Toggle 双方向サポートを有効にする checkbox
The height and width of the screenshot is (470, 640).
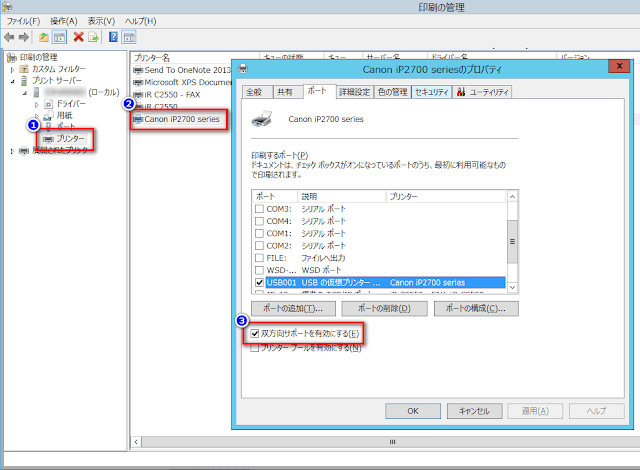[x=255, y=334]
